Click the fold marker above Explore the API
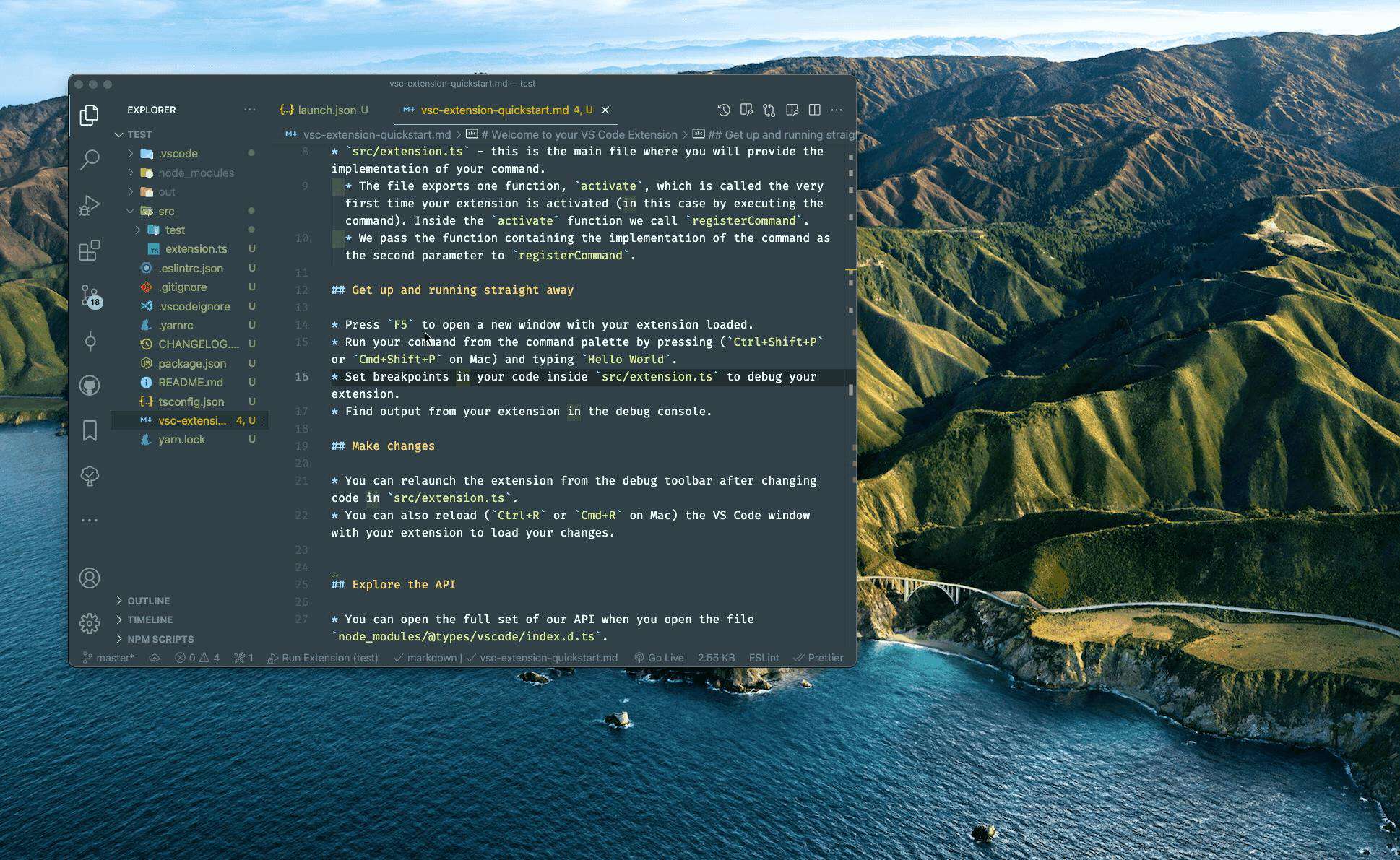The width and height of the screenshot is (1400, 860). coord(334,575)
